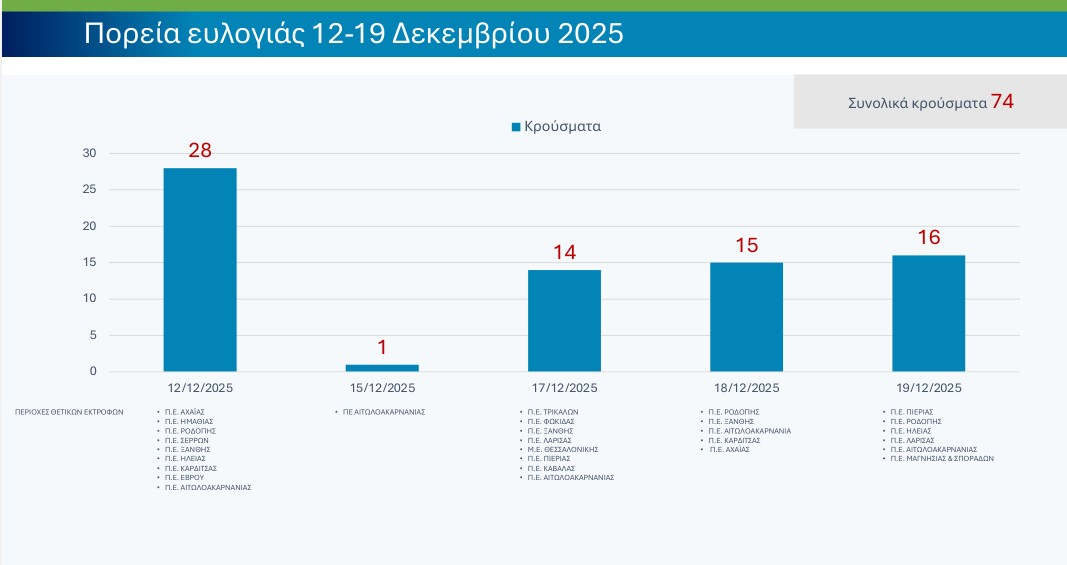The image size is (1067, 565).
Task: Click the blue Κρούσματα legend color square
Action: tap(516, 127)
